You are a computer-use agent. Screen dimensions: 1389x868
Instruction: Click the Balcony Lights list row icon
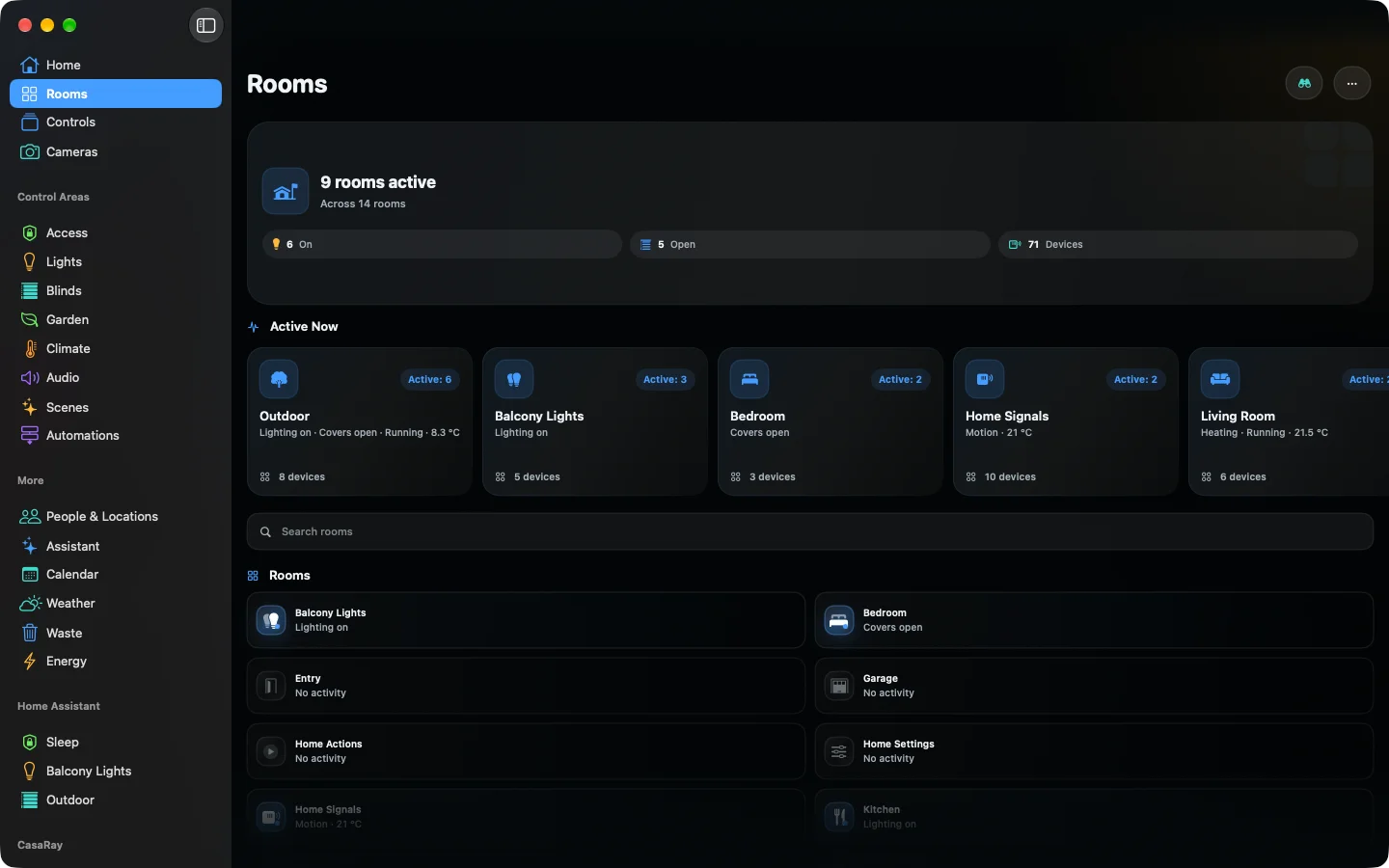point(271,620)
